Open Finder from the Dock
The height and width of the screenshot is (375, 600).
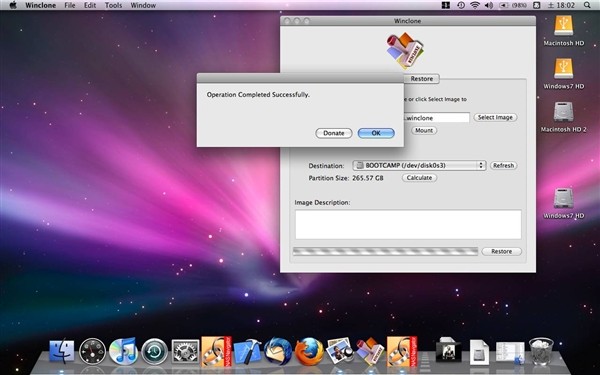click(62, 351)
